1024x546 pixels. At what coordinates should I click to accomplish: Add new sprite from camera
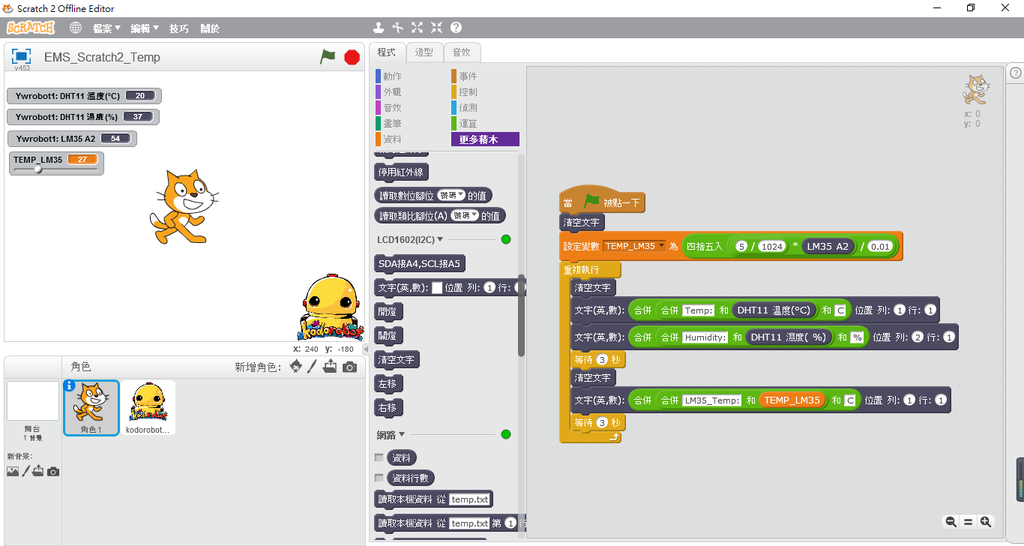coord(349,367)
